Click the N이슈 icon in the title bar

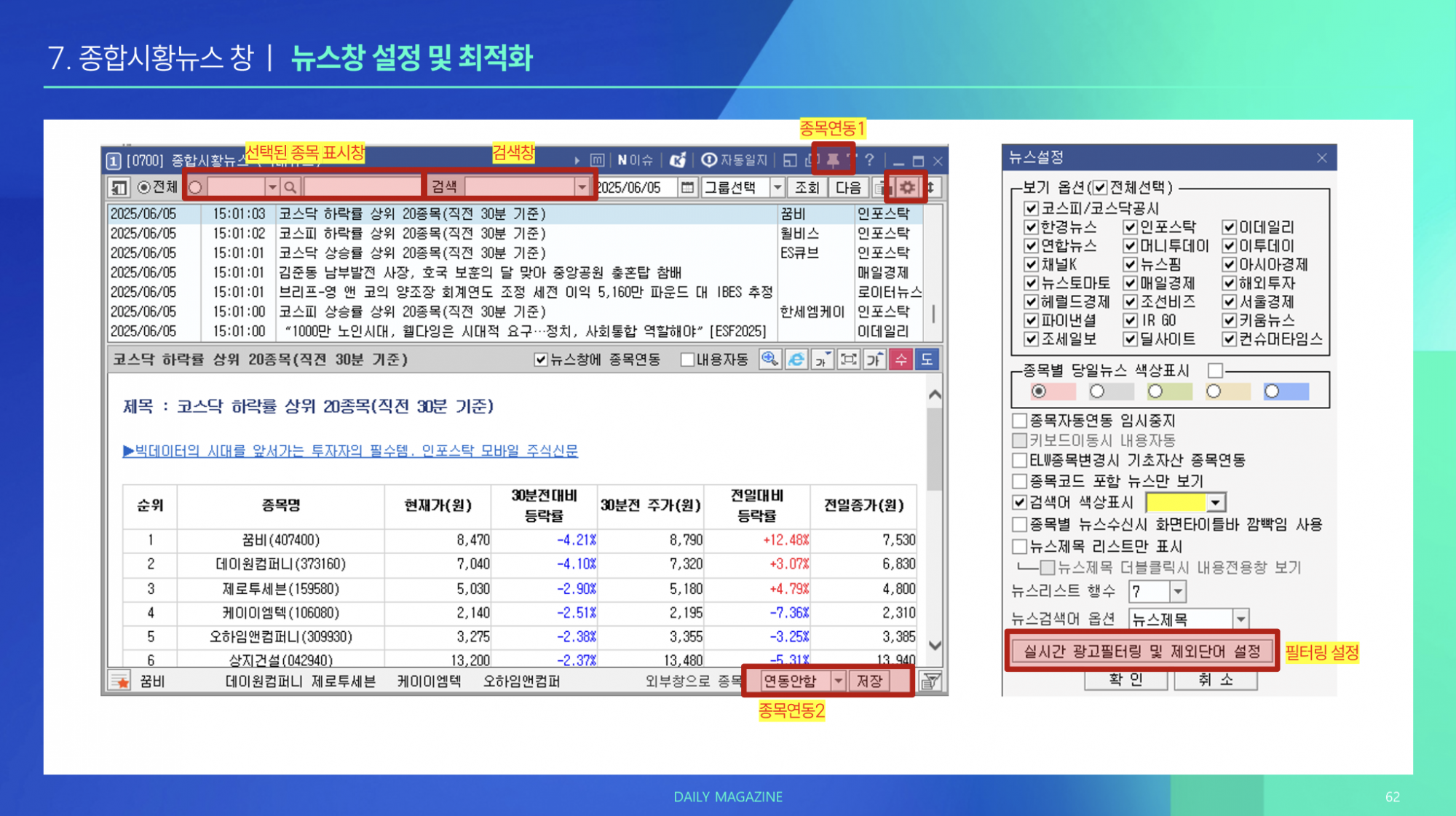634,160
